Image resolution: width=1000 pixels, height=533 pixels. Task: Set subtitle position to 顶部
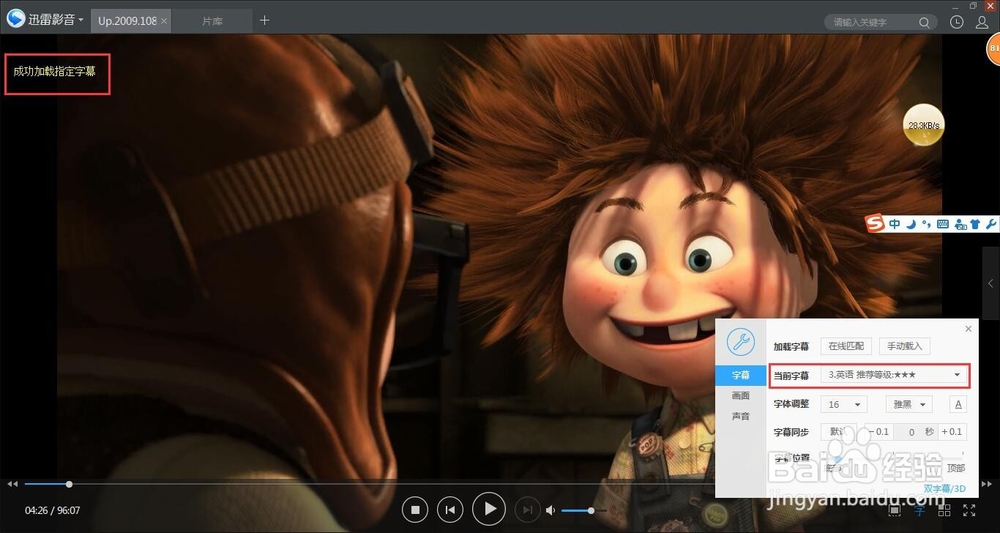coord(956,468)
